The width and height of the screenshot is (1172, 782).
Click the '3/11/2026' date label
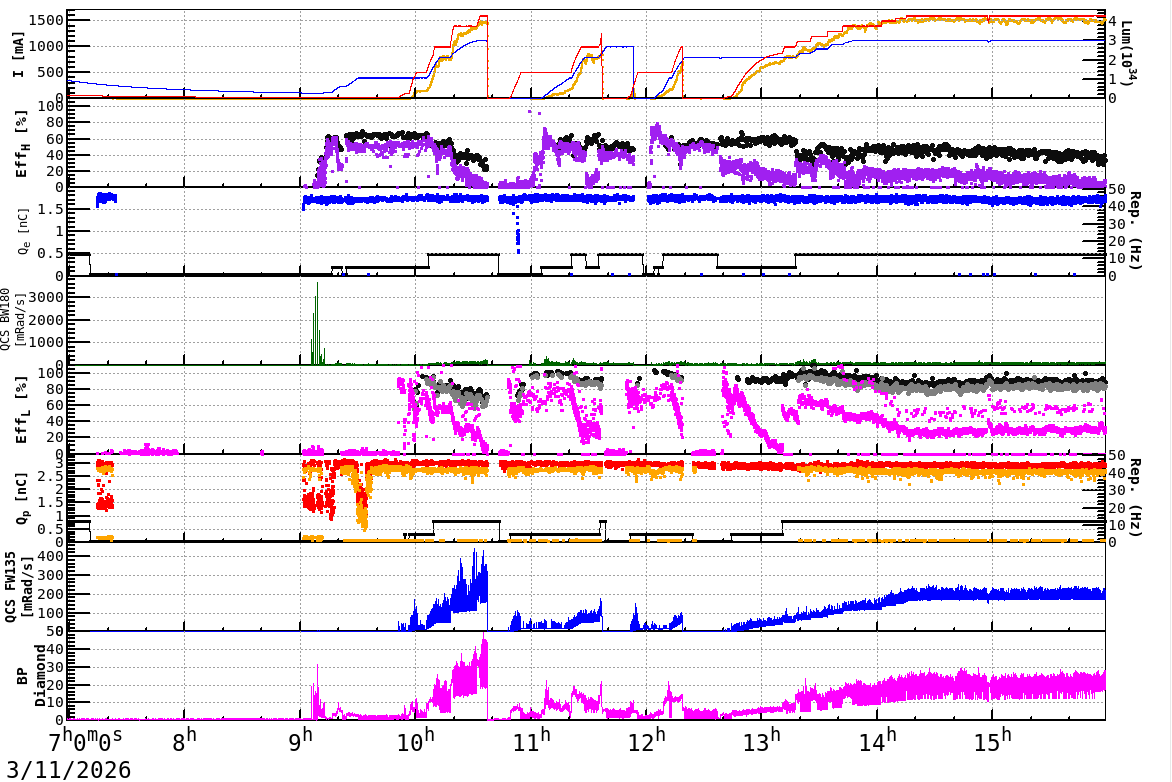(x=69, y=769)
